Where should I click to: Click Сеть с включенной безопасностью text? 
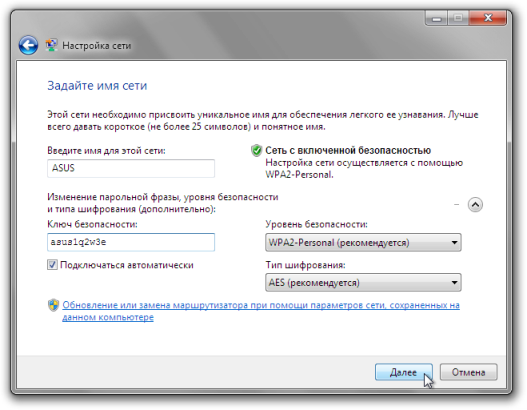(348, 150)
